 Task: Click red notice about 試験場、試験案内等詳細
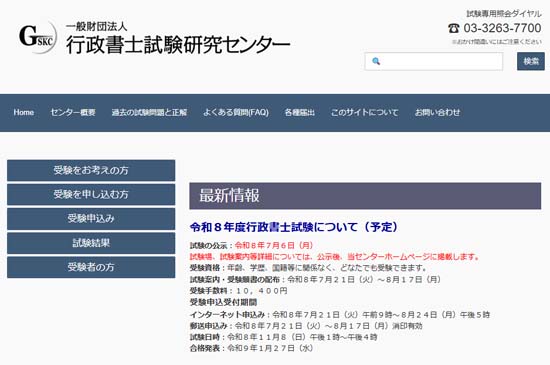(335, 257)
